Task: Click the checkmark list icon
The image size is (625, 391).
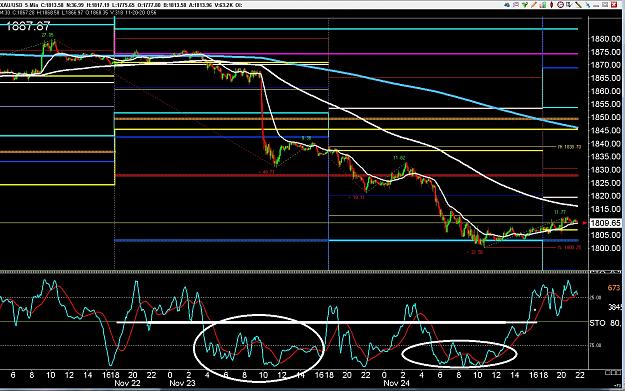Action: pyautogui.click(x=569, y=5)
